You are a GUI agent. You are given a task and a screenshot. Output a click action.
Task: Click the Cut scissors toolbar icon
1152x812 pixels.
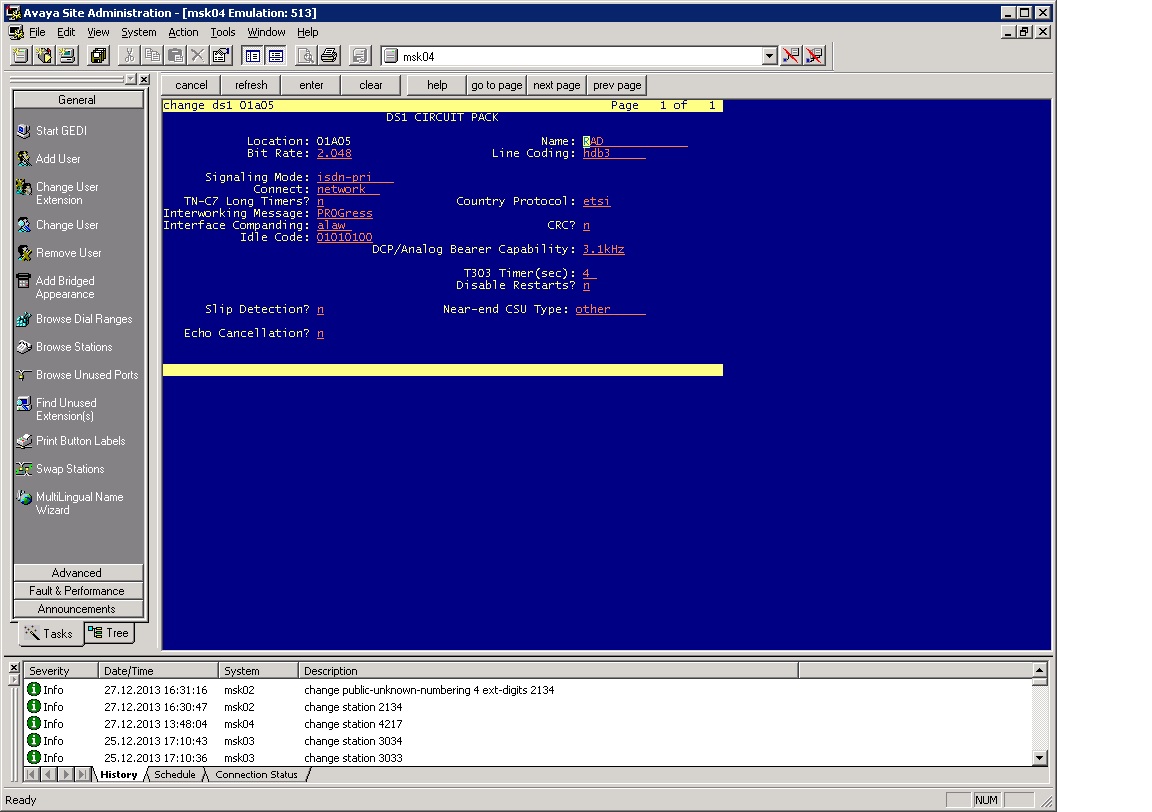coord(129,56)
